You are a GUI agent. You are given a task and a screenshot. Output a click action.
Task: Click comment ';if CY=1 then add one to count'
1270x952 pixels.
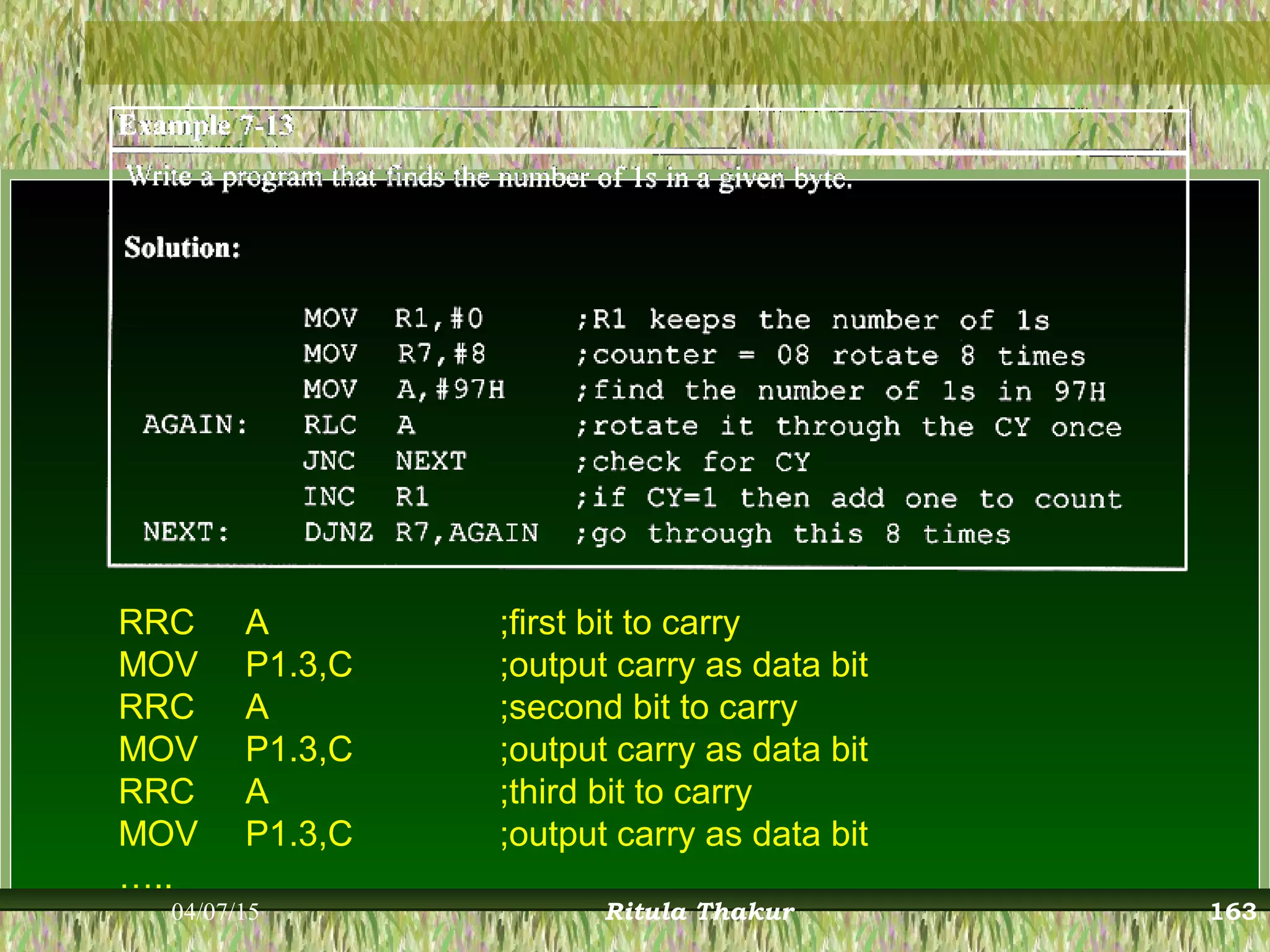click(849, 498)
